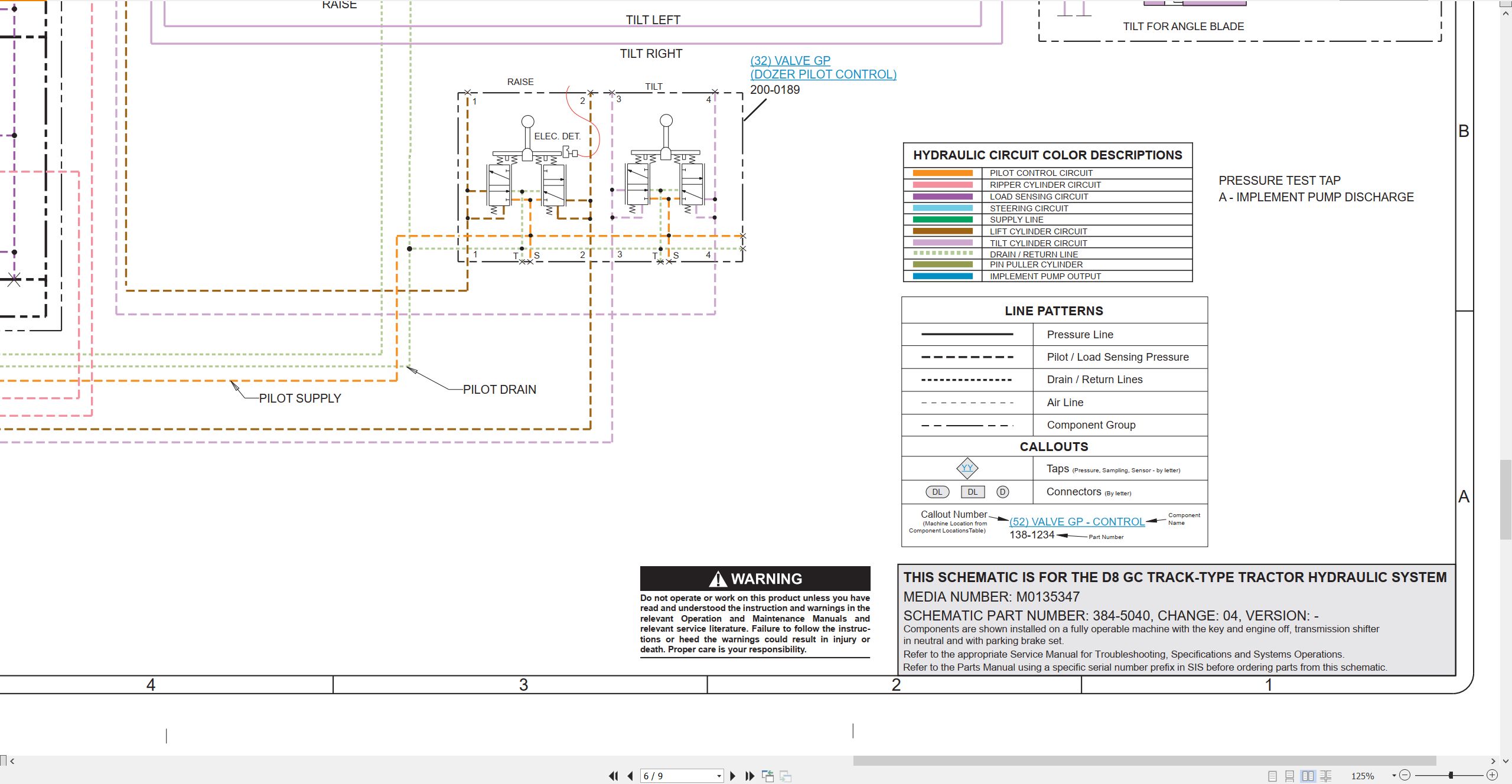
Task: Click the PRESSURE TEST TAP text
Action: coord(1280,181)
